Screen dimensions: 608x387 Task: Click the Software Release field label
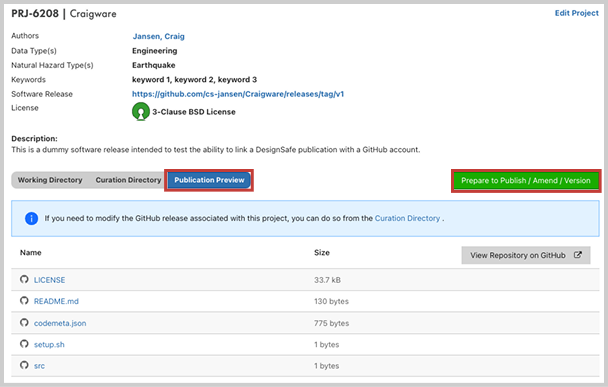point(42,94)
